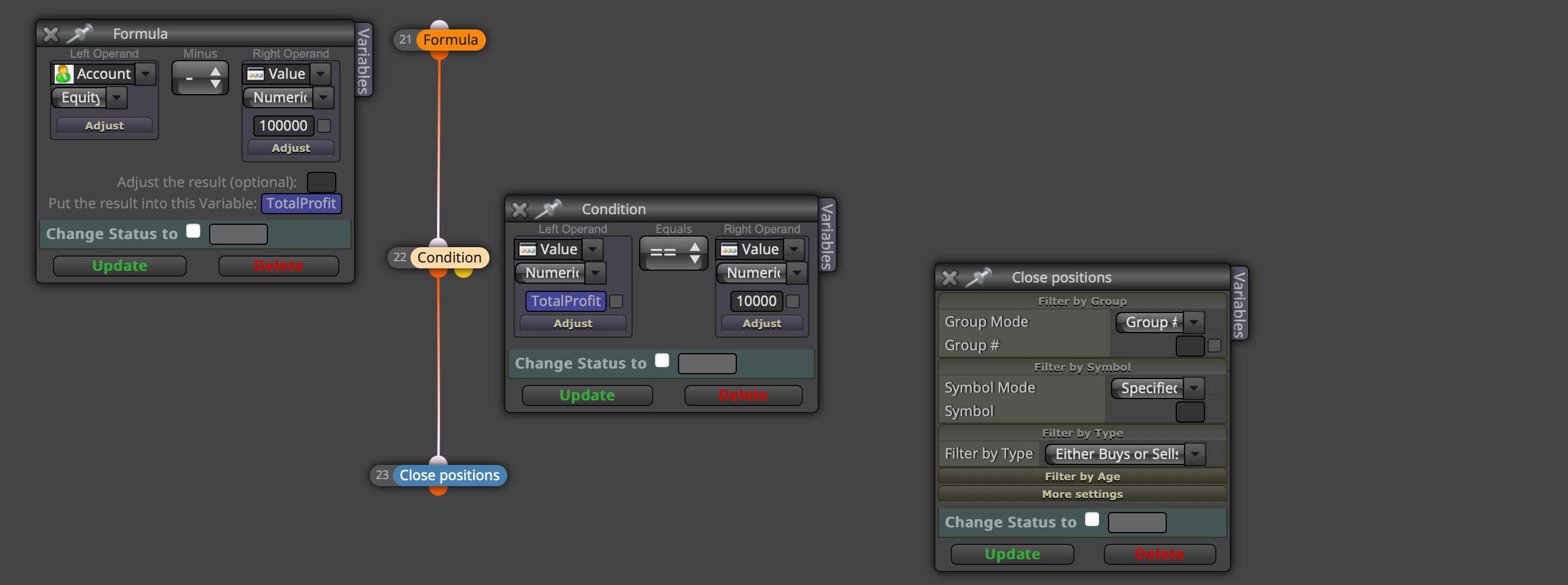
Task: Click the Value icon in Condition left operand
Action: 528,250
